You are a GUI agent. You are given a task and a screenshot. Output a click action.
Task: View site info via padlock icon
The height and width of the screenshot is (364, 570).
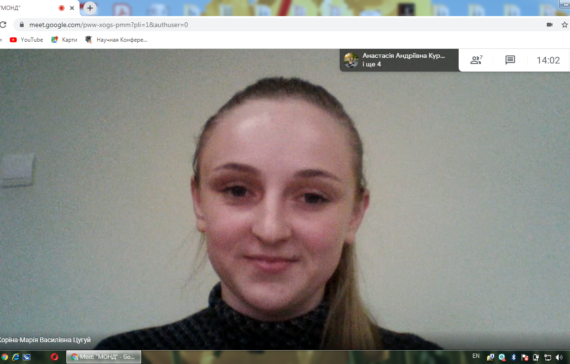coord(21,25)
